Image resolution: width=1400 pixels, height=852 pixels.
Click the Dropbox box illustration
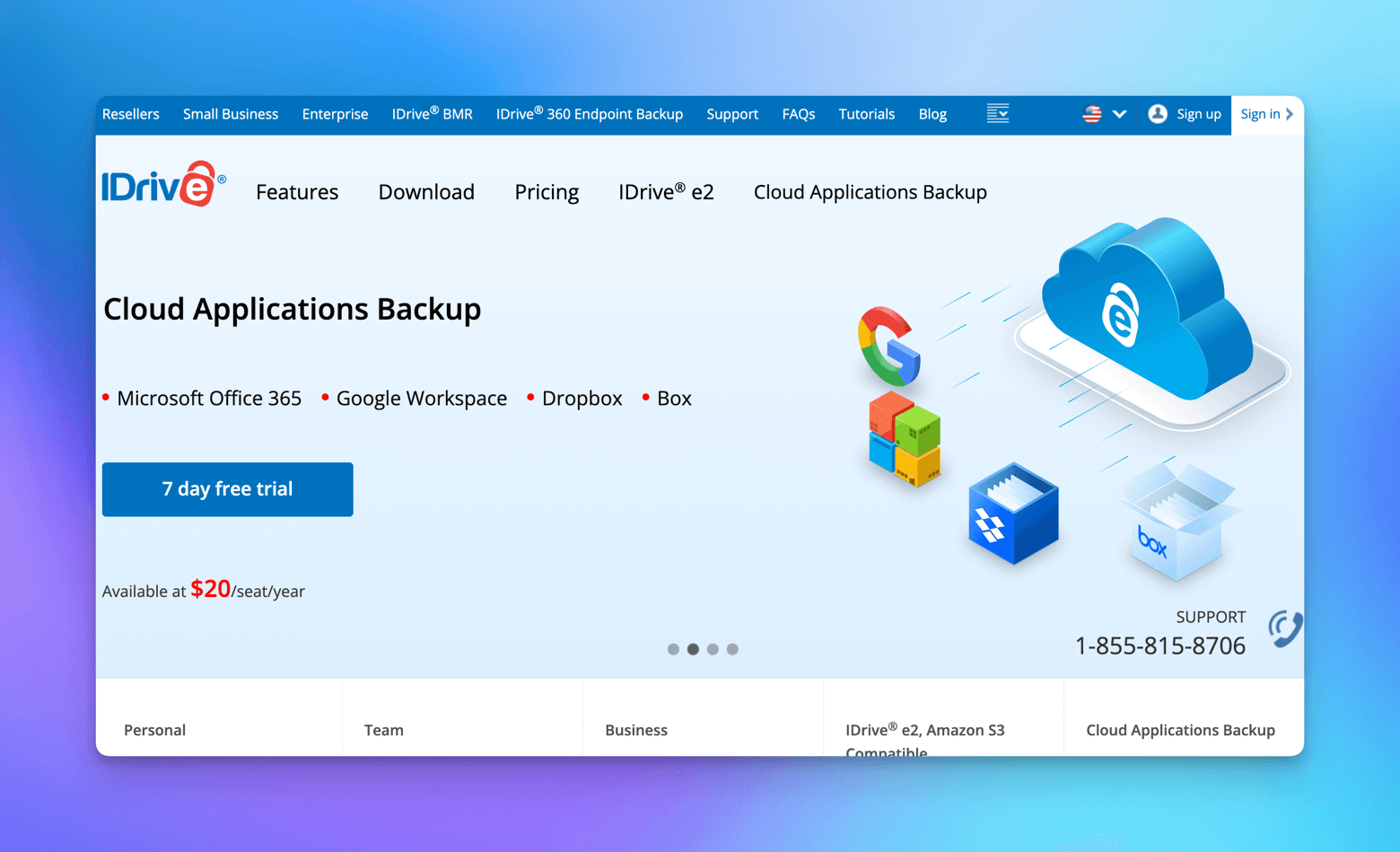tap(1013, 513)
